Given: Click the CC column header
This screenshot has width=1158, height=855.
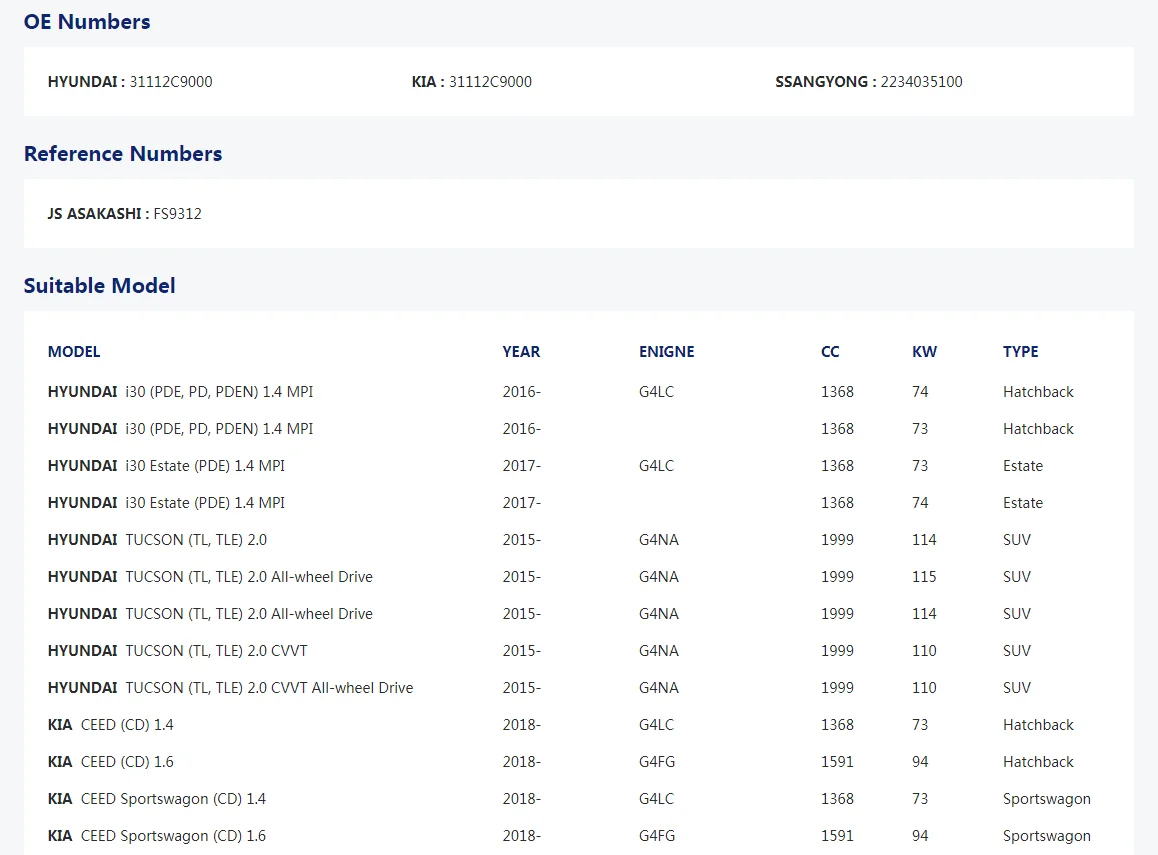Looking at the screenshot, I should [x=830, y=351].
